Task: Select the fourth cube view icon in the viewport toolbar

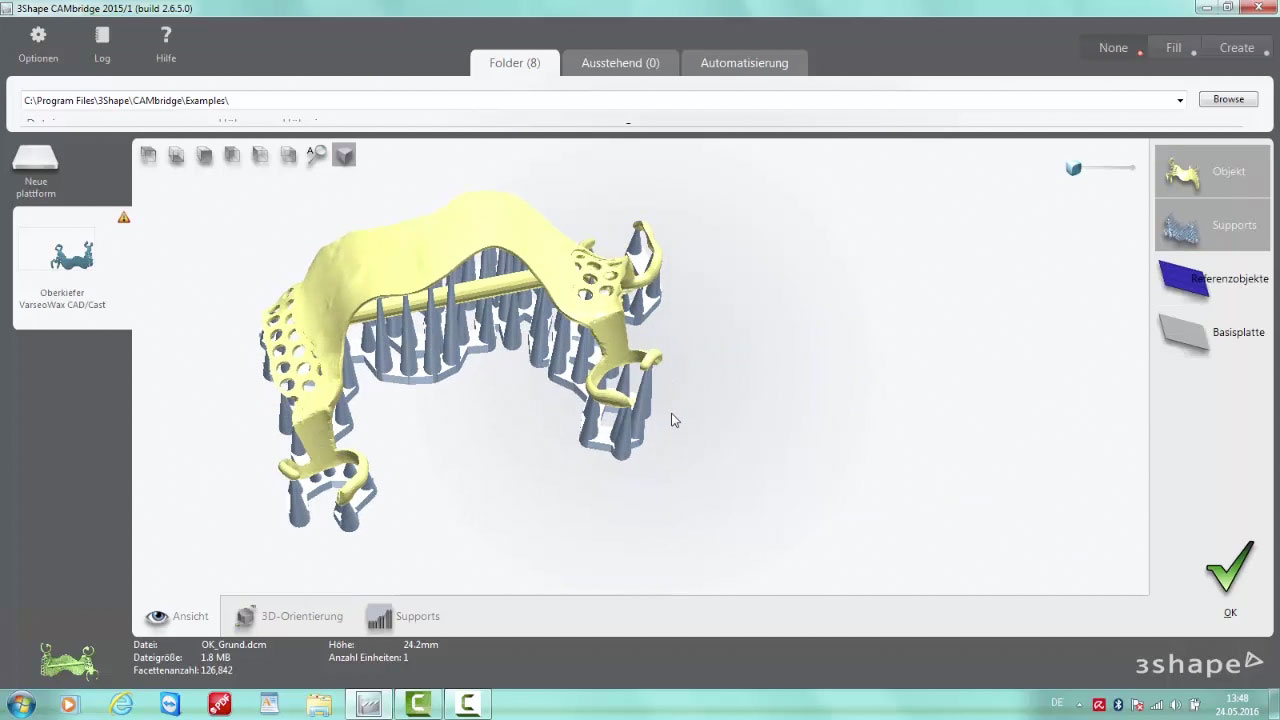Action: pyautogui.click(x=232, y=155)
